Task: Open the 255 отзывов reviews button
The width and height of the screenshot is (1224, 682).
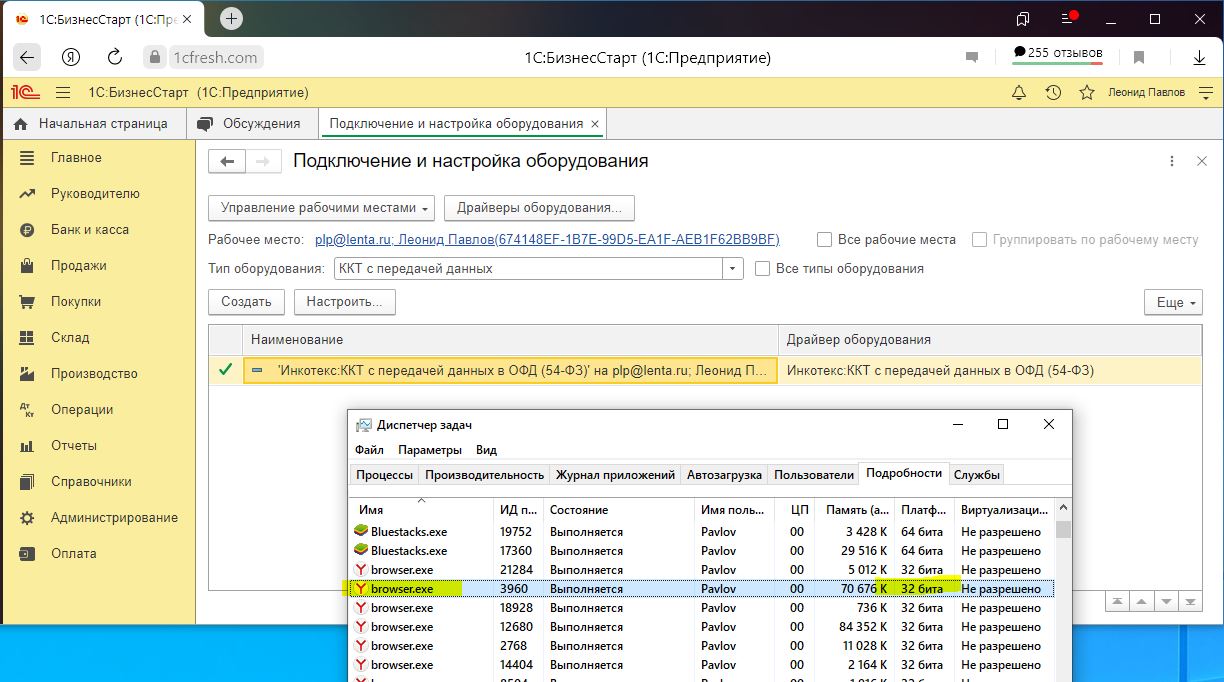Action: [x=1058, y=53]
